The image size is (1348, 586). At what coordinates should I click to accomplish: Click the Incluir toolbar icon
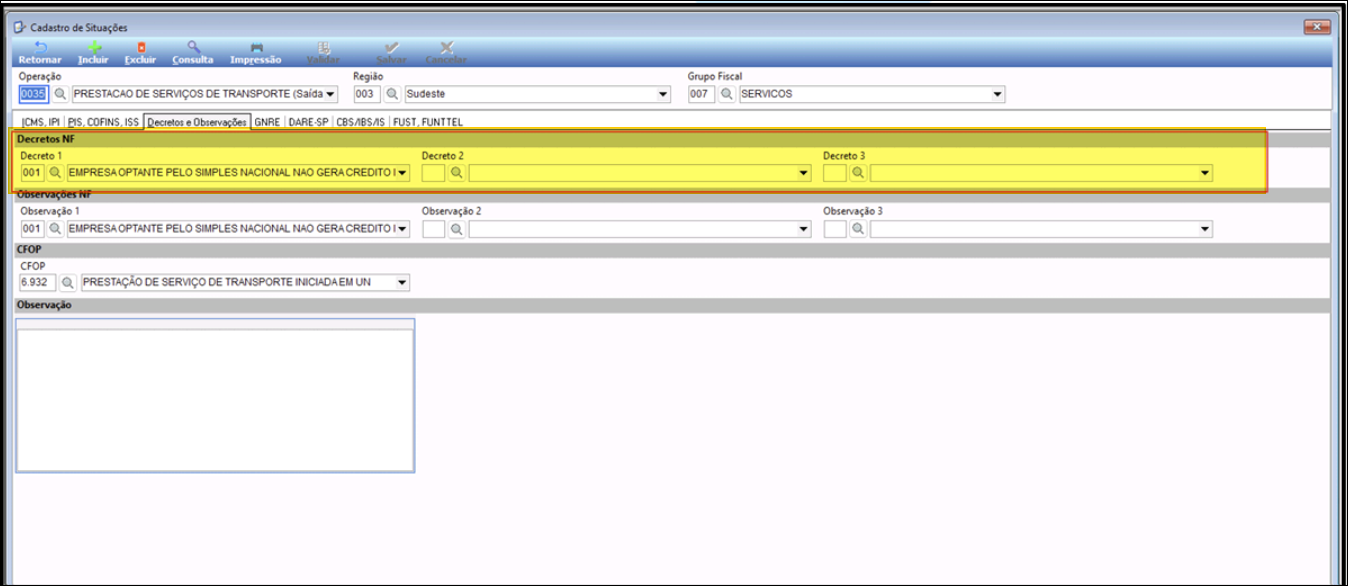[94, 47]
